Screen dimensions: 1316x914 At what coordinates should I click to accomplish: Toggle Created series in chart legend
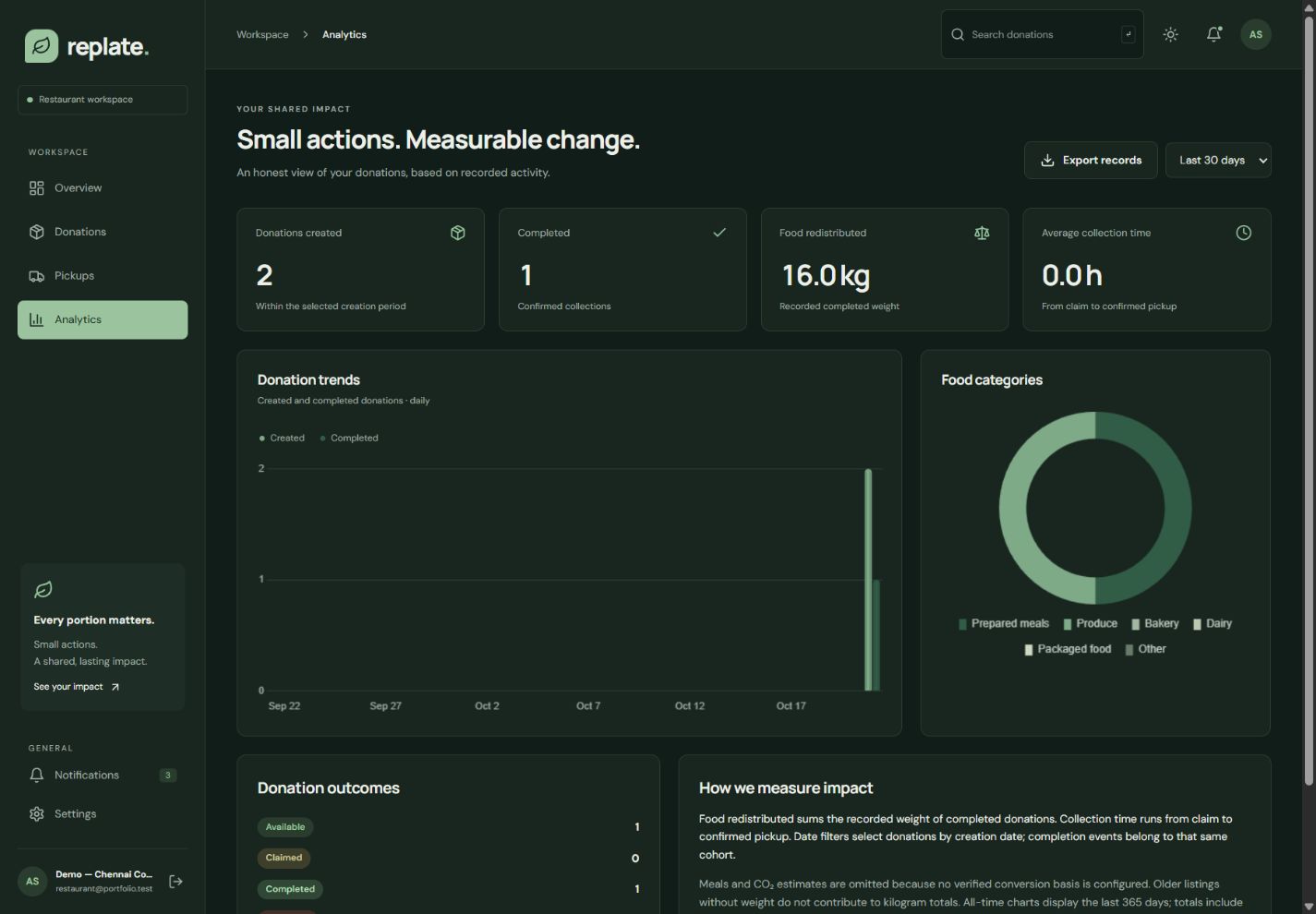(282, 438)
